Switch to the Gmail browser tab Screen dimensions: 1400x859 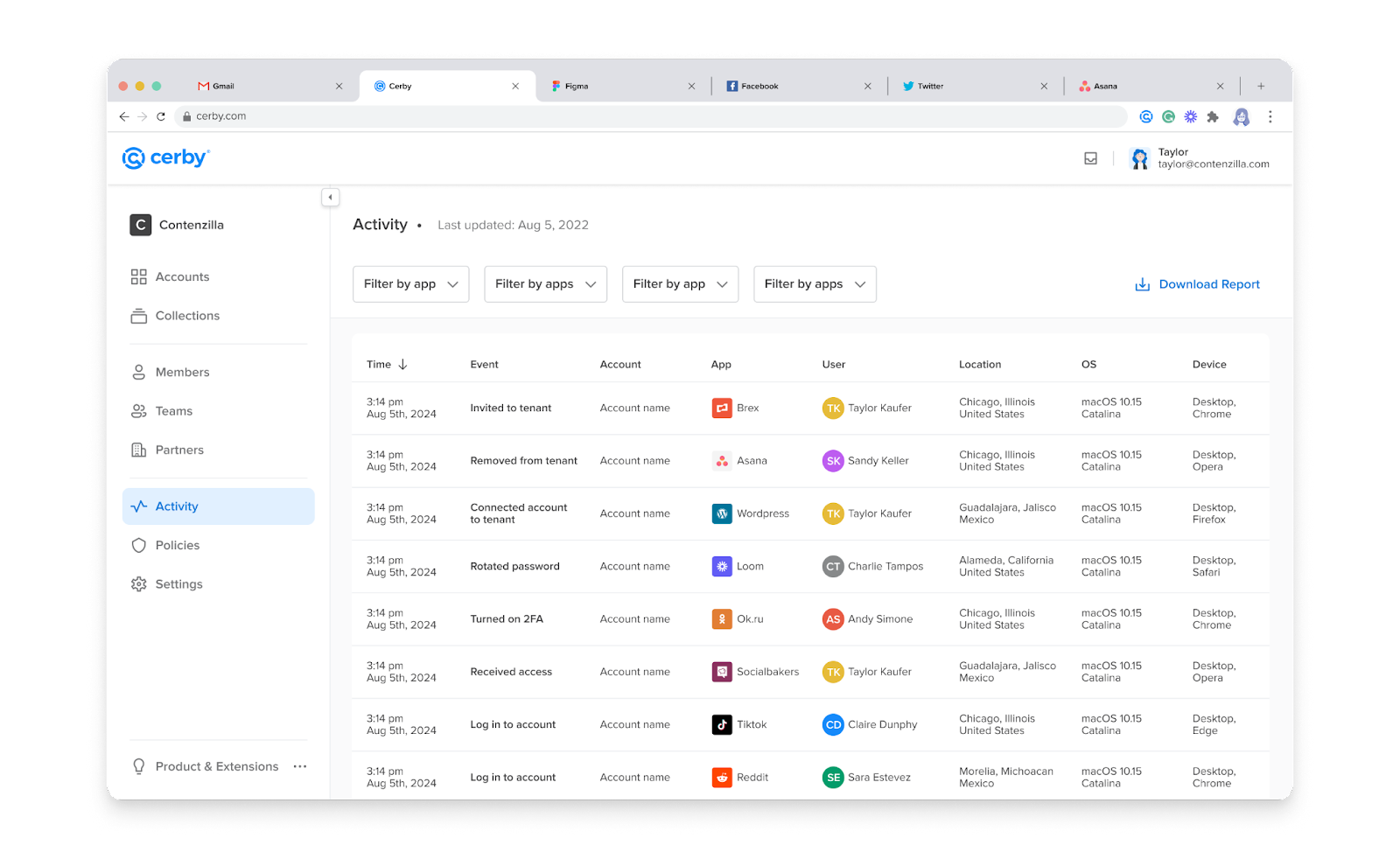271,86
